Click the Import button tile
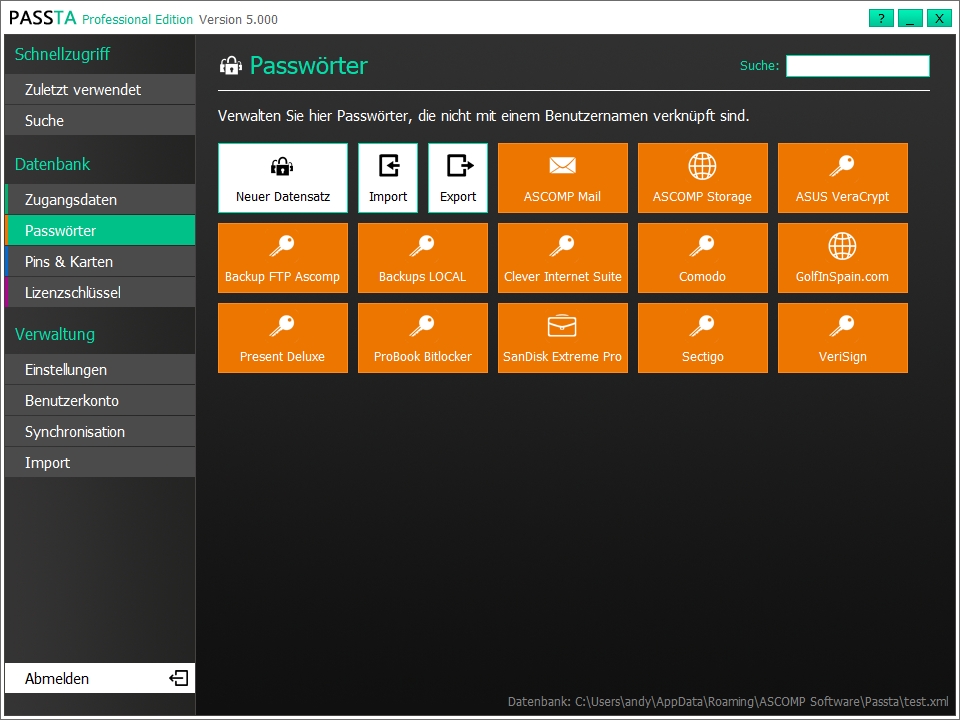The image size is (960, 720). (388, 178)
